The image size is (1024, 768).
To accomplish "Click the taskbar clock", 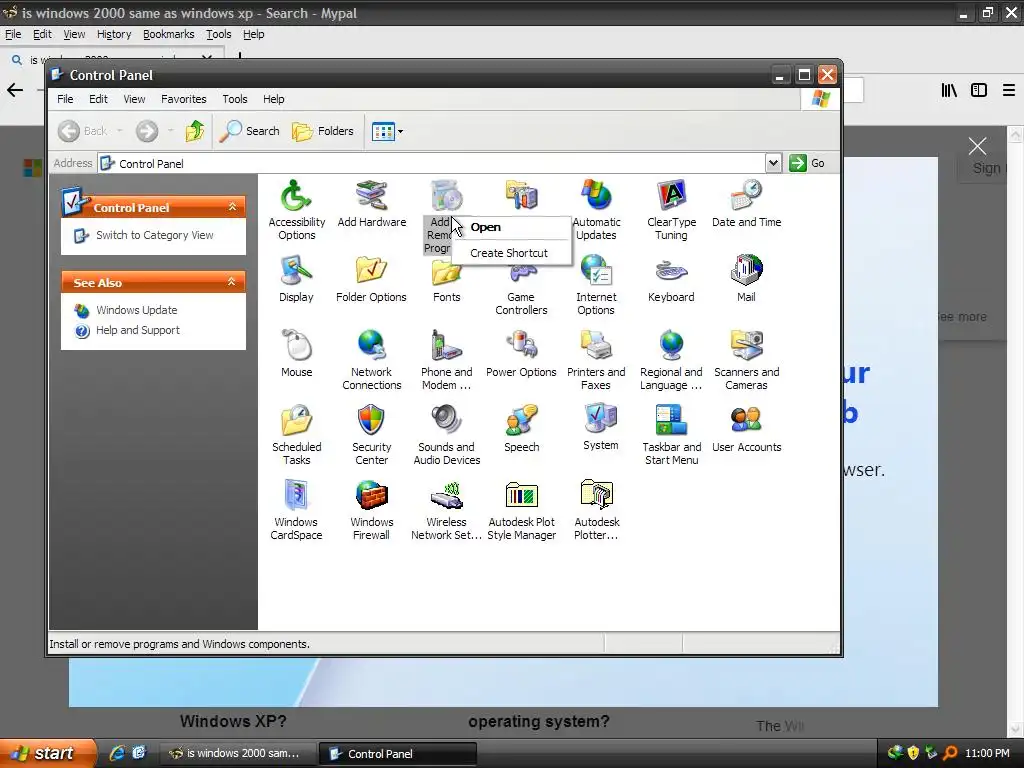I will point(987,754).
